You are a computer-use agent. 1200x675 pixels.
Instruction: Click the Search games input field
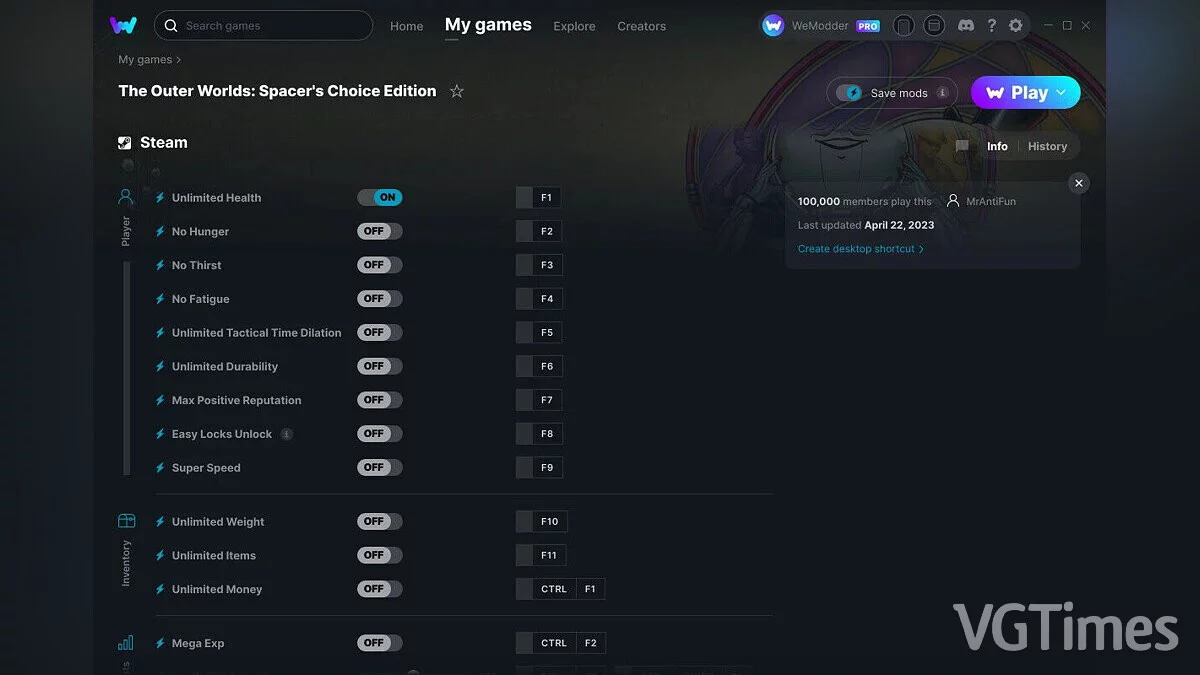click(263, 25)
